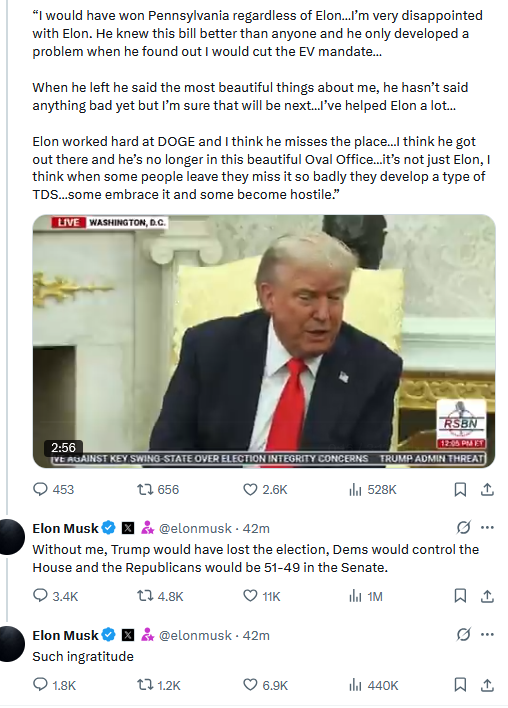
Task: Open the @elonmusk handle on first reply
Action: [x=195, y=528]
